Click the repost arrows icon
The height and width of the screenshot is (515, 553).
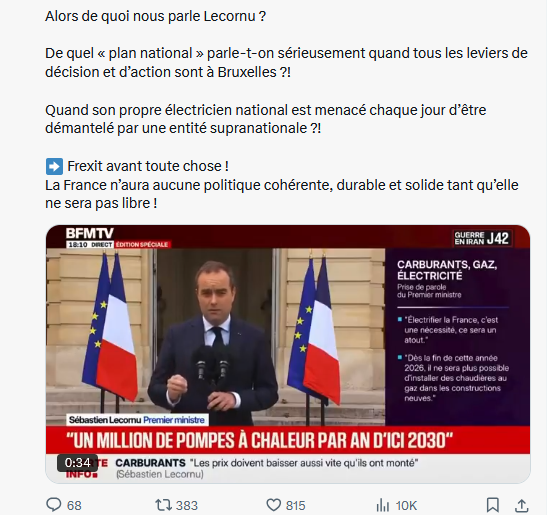163,505
